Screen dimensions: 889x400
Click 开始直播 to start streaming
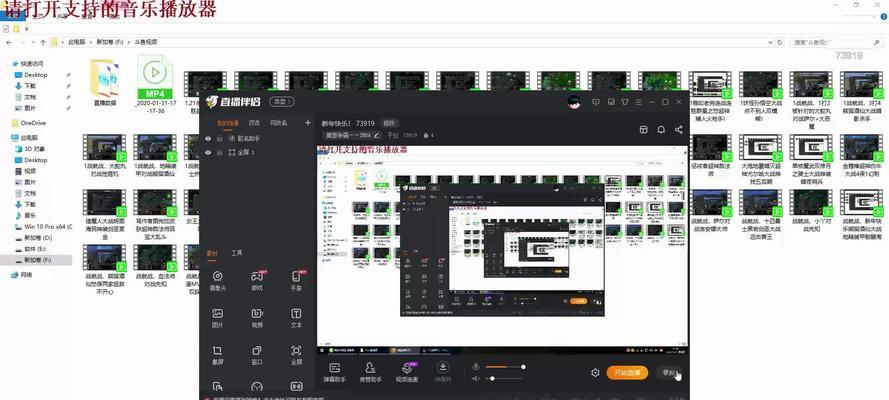tap(627, 373)
